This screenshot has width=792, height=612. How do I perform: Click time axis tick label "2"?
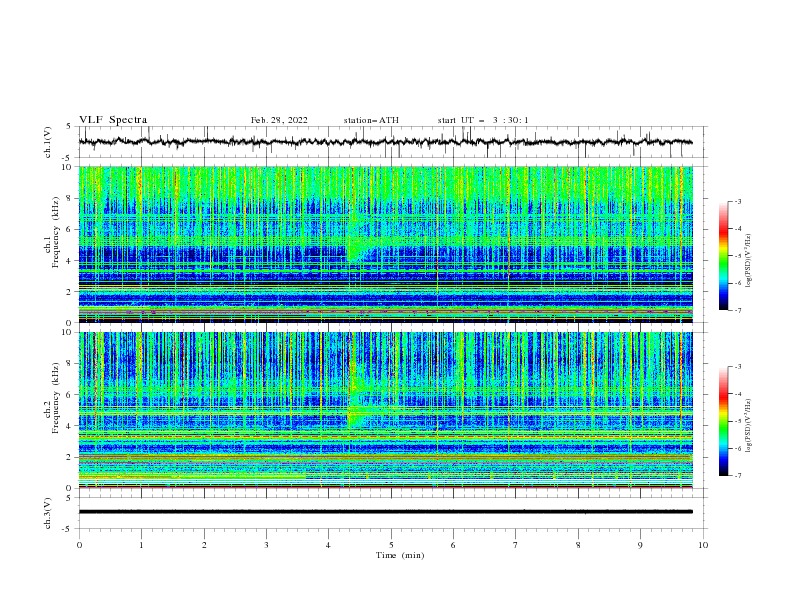pos(204,545)
